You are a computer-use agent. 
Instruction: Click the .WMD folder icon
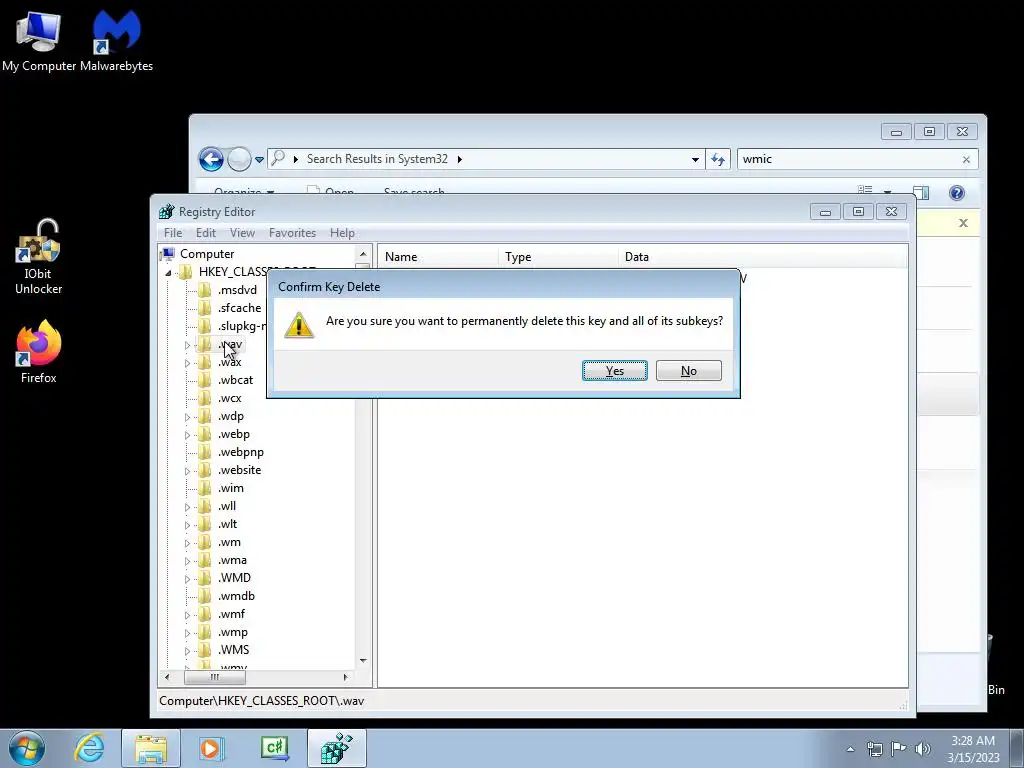point(204,578)
